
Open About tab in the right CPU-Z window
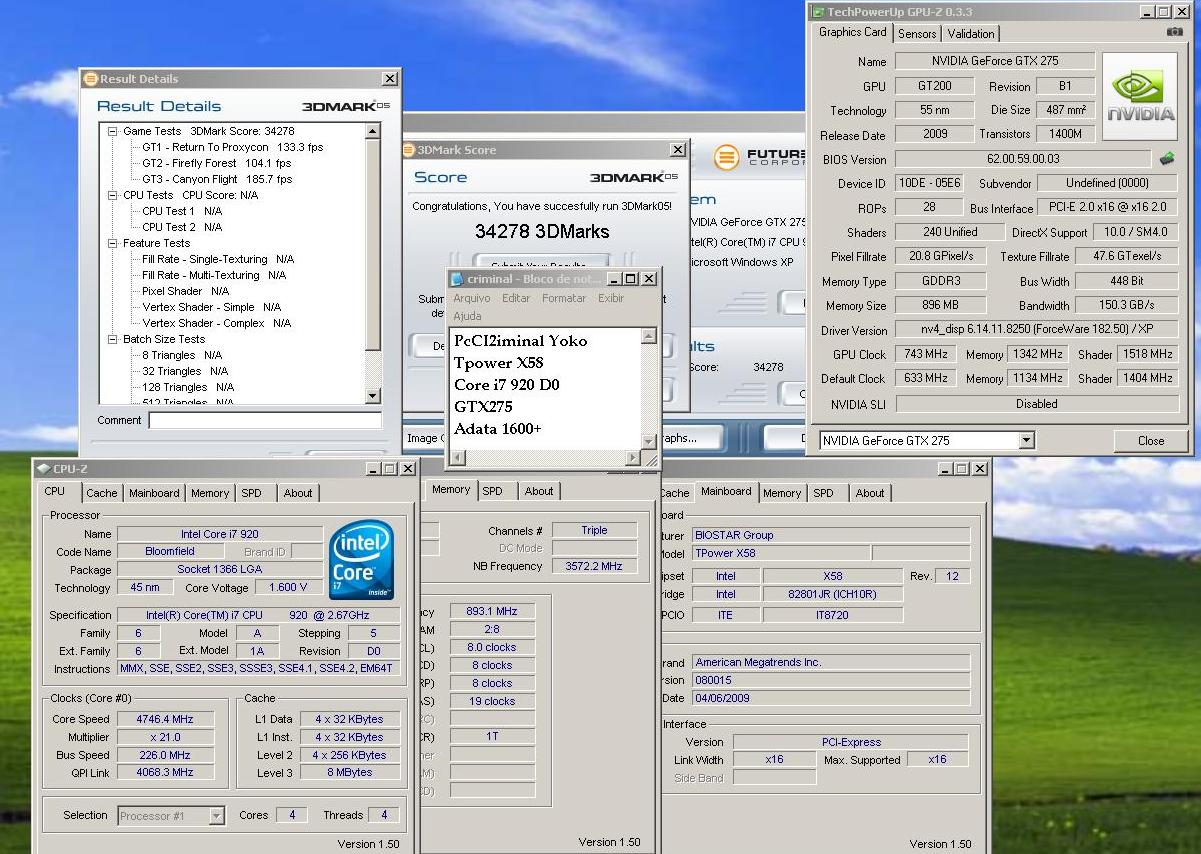870,493
